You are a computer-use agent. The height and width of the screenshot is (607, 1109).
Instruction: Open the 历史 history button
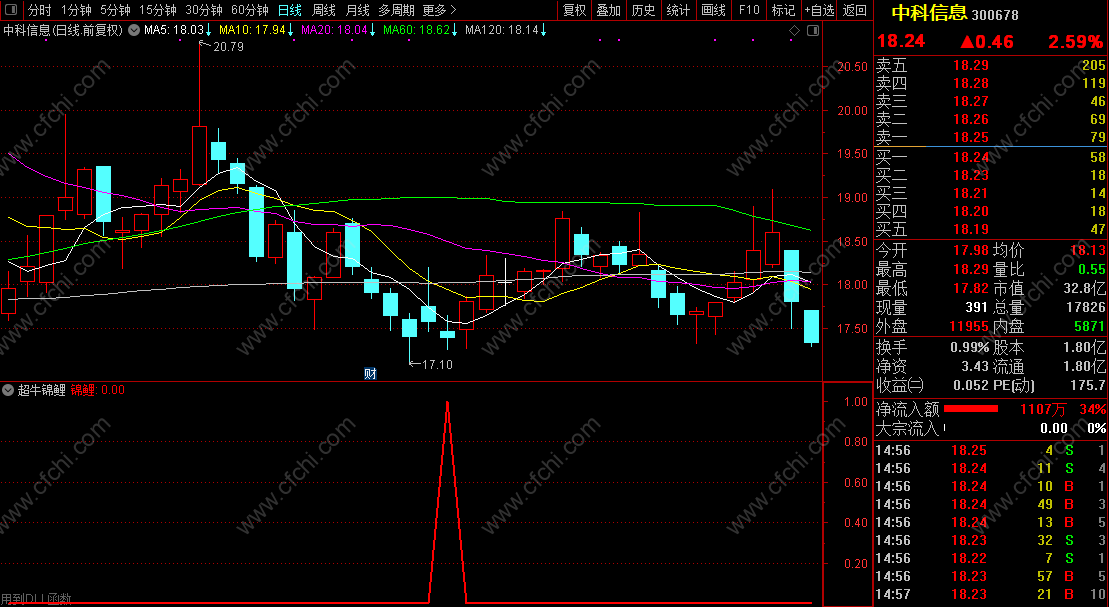tap(643, 10)
